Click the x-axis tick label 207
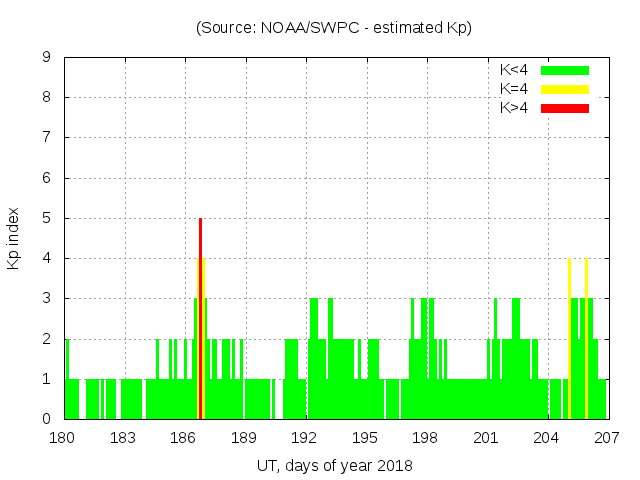The image size is (640, 480). [607, 438]
